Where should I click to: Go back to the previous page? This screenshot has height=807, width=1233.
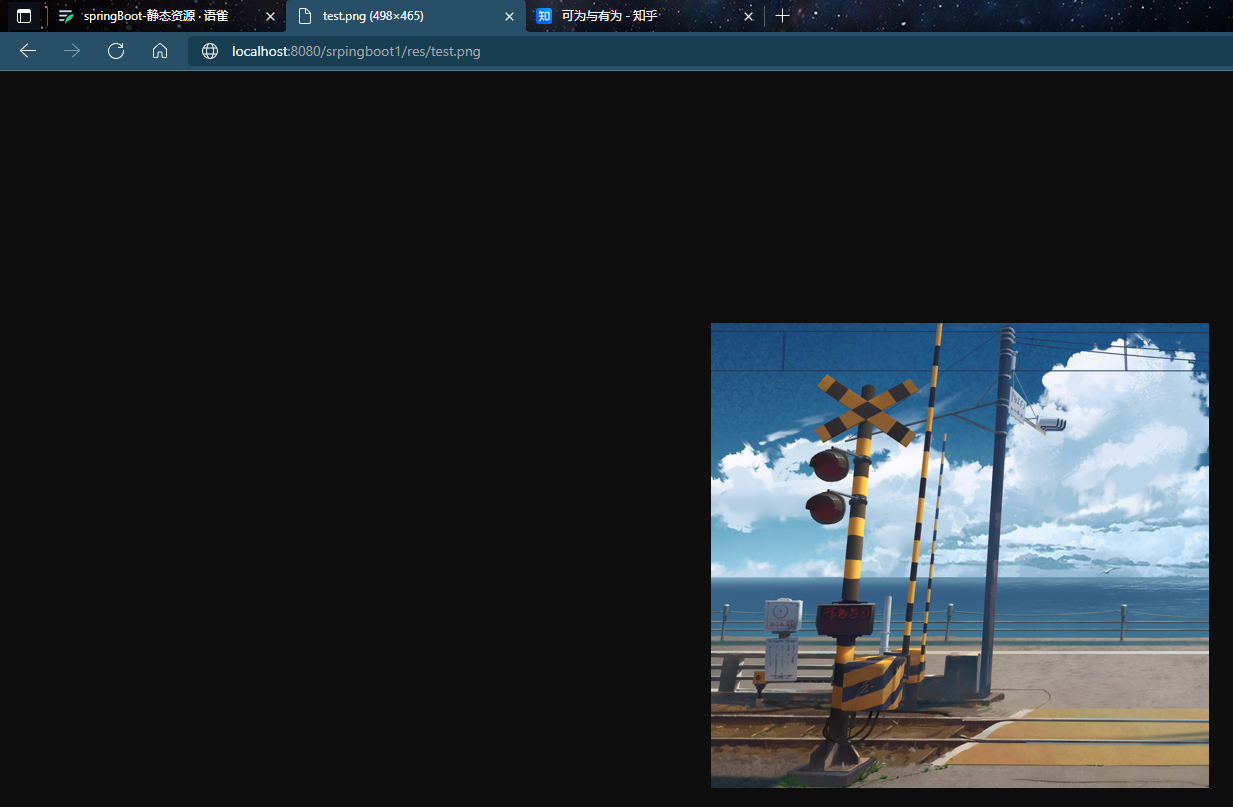tap(28, 51)
